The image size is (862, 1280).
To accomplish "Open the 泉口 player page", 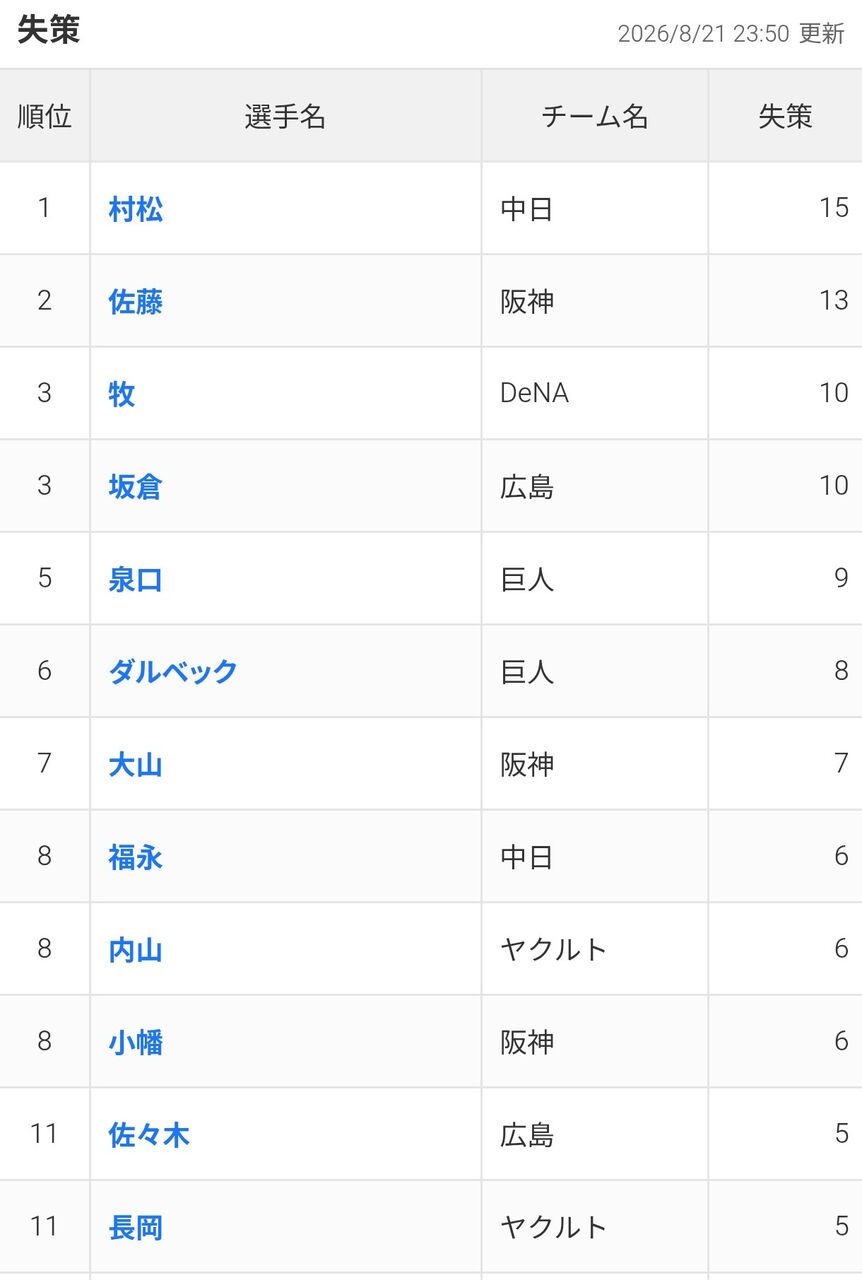I will click(136, 579).
